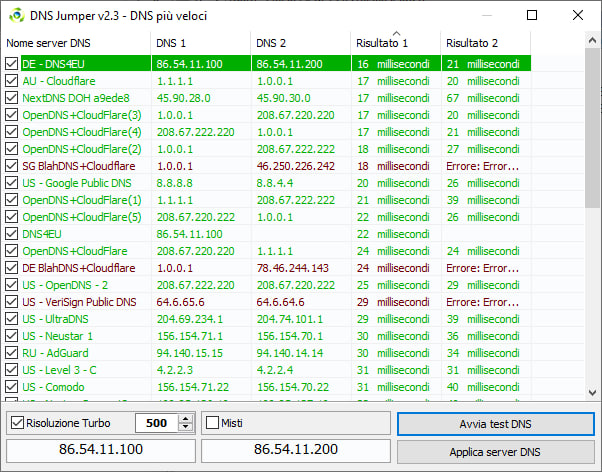Maximize the DNS Jumper window
The height and width of the screenshot is (472, 602).
coord(532,15)
